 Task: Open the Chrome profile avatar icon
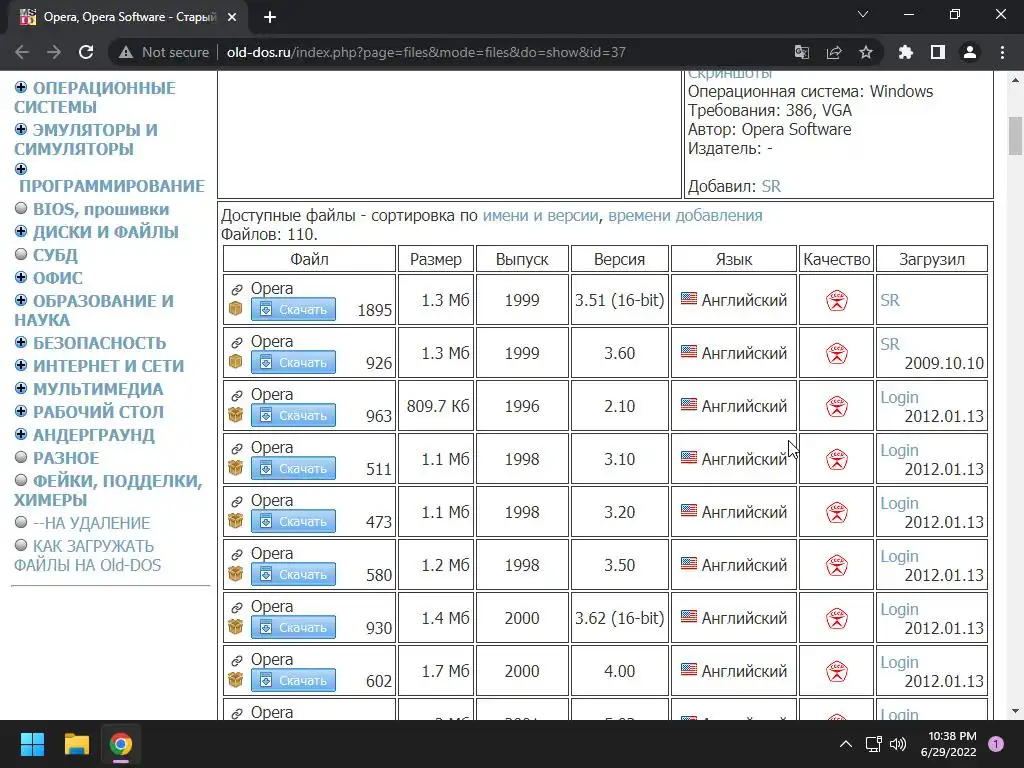point(970,52)
